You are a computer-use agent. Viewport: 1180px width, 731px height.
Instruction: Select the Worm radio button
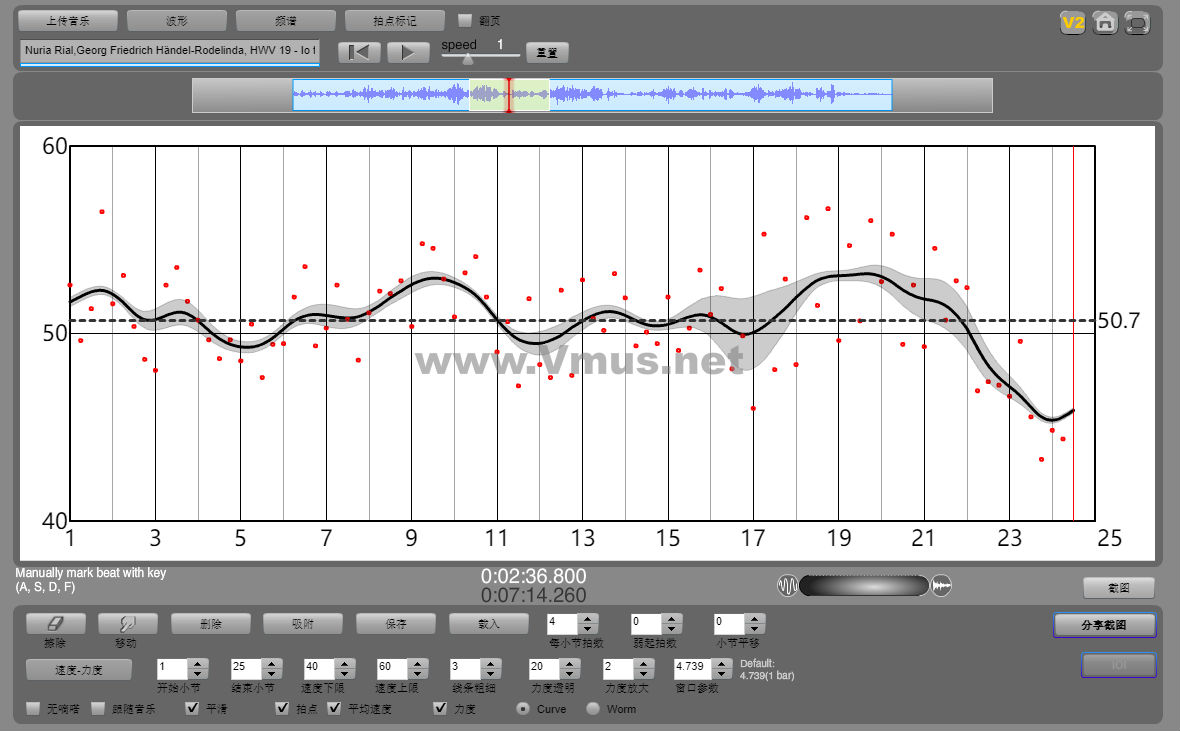pos(593,709)
